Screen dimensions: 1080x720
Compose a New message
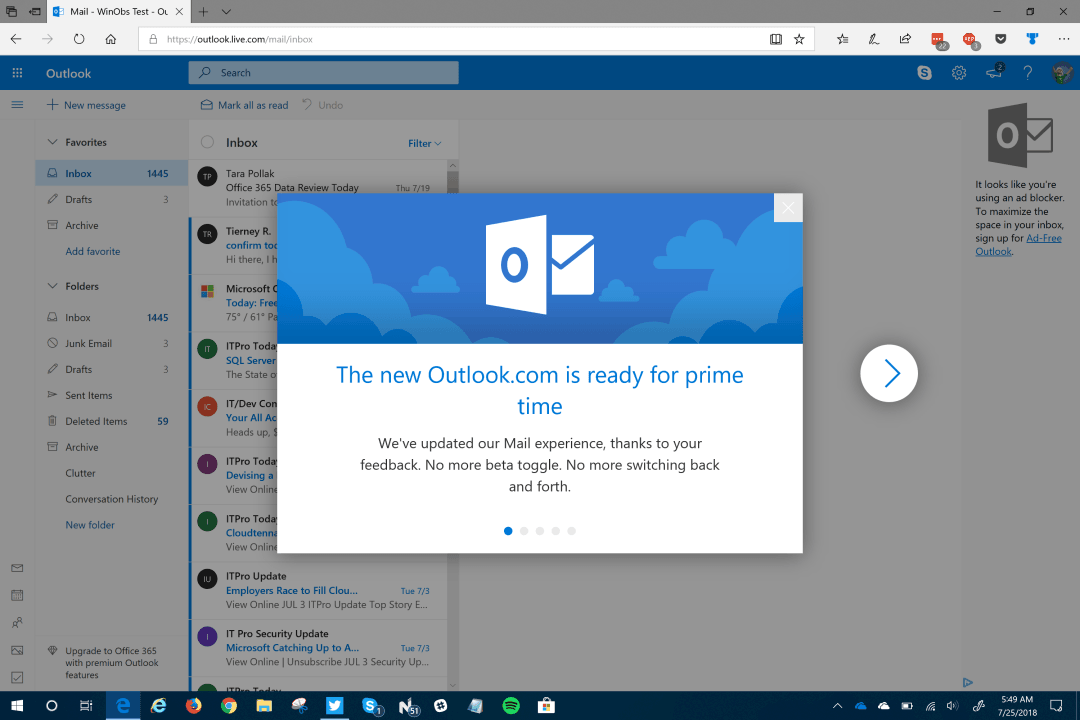[x=86, y=105]
